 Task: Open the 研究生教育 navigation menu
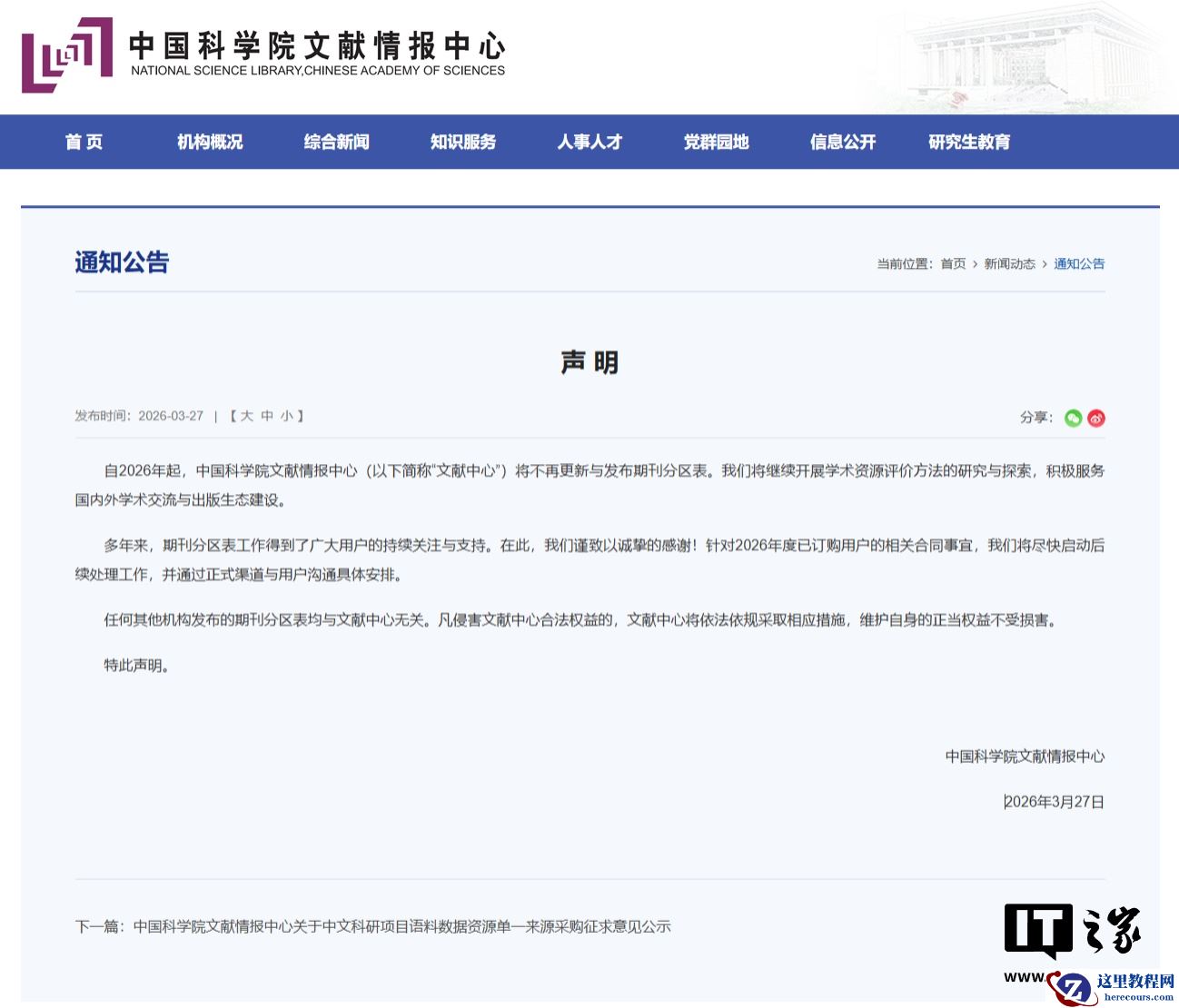(967, 142)
